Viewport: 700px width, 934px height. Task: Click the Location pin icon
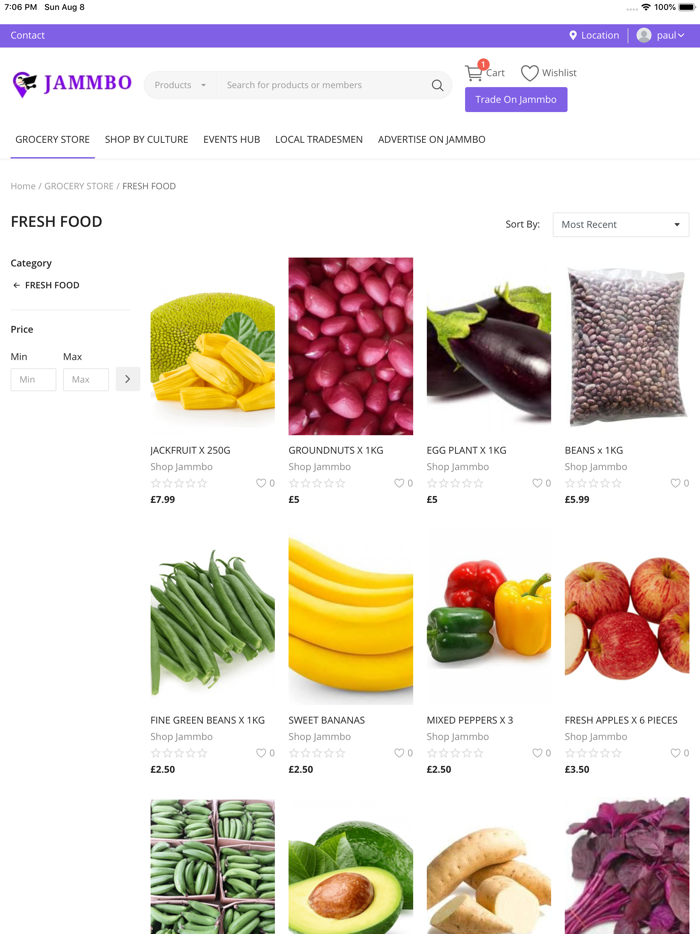573,35
